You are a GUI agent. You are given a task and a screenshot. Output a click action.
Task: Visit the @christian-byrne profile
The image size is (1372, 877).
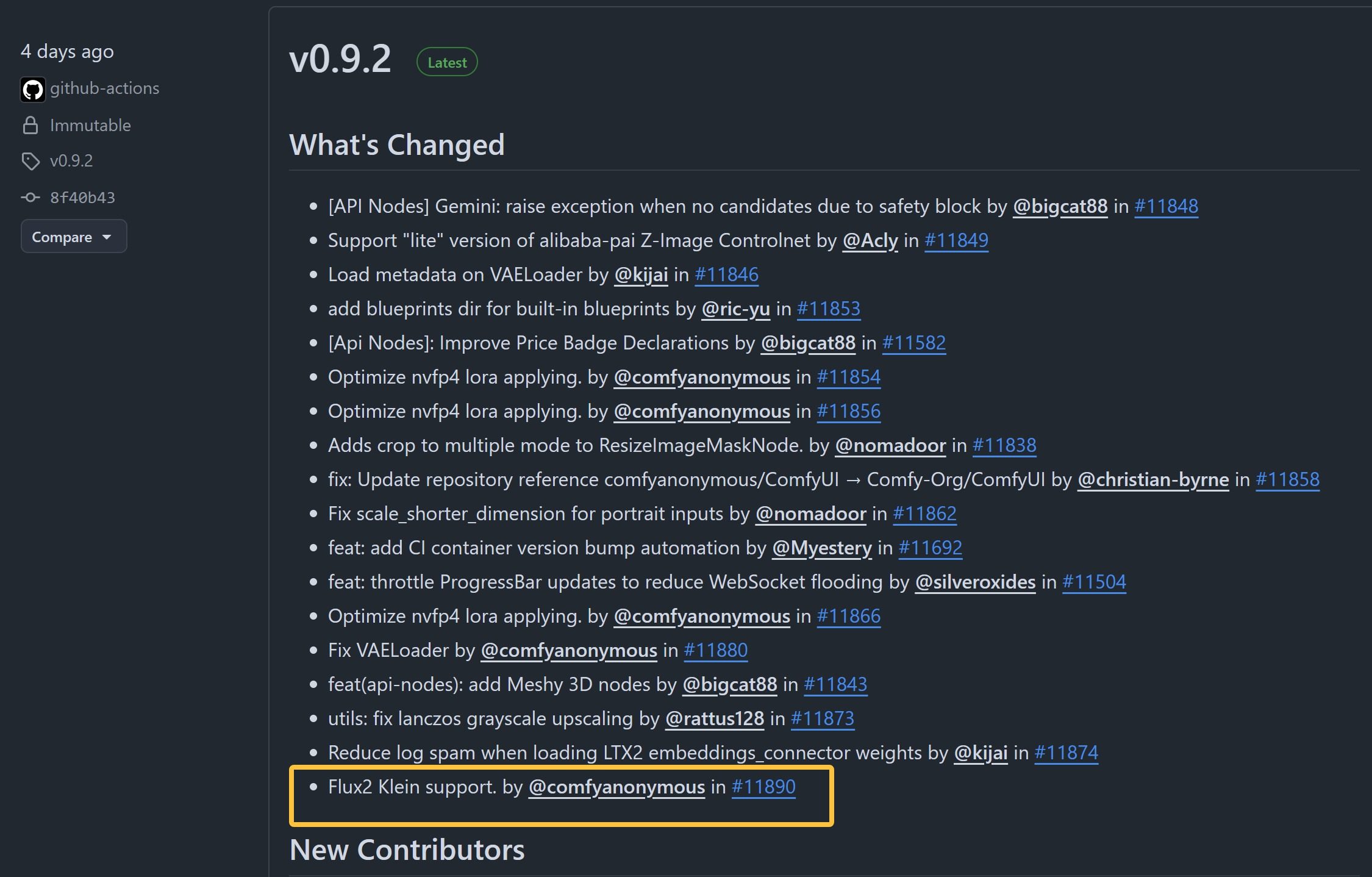click(1152, 479)
